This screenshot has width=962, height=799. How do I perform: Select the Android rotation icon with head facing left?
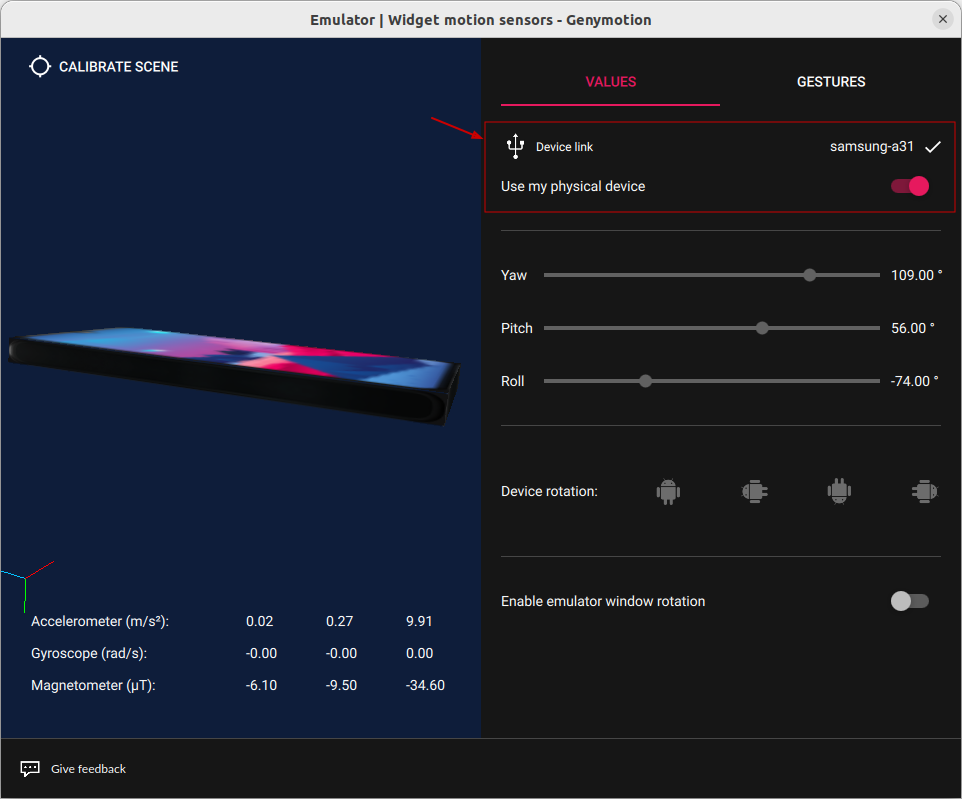(x=754, y=491)
